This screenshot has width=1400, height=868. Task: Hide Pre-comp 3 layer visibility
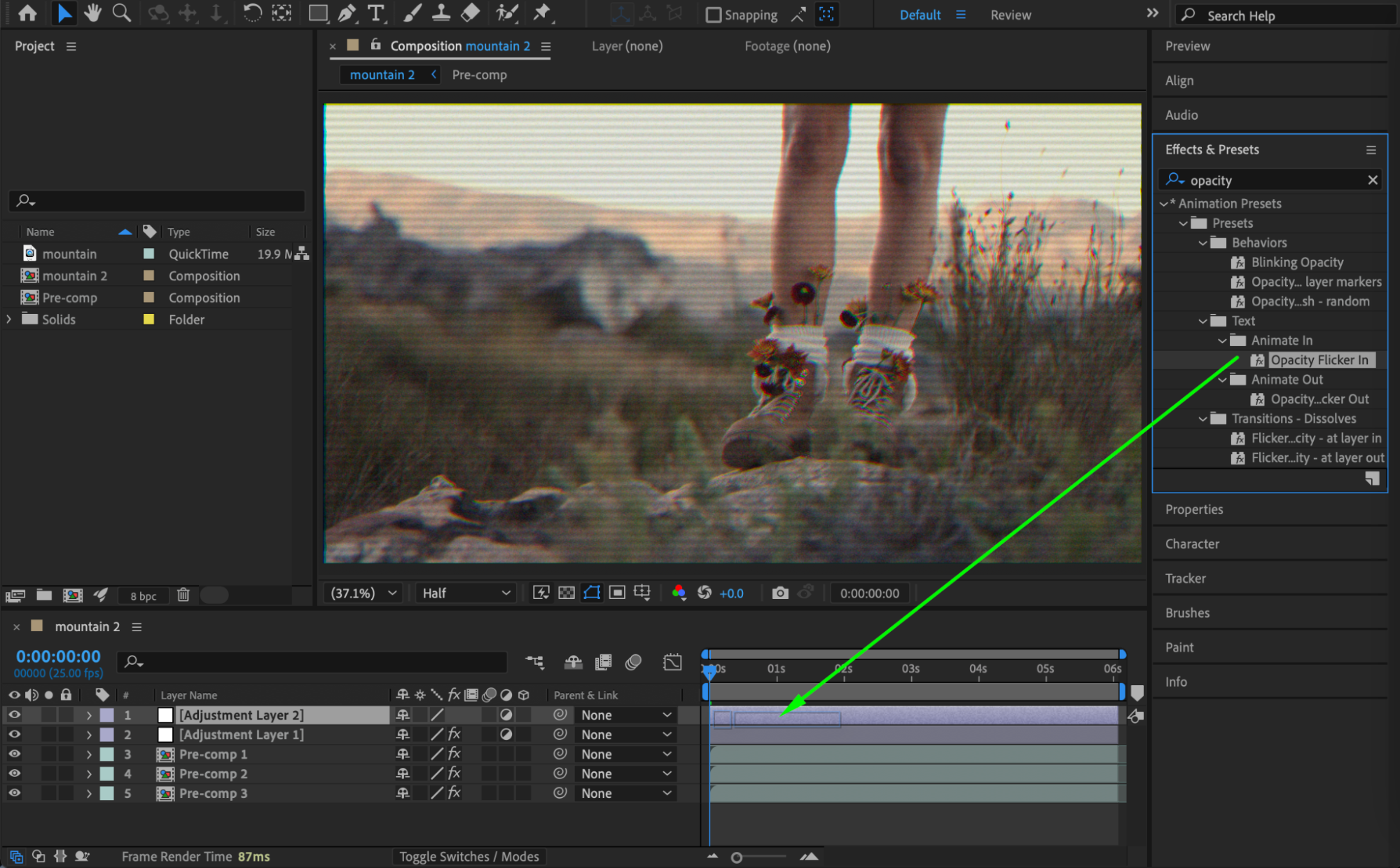tap(14, 793)
